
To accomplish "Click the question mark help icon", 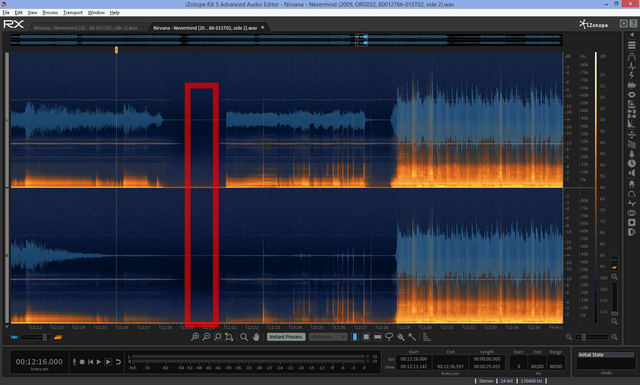I will [x=633, y=24].
